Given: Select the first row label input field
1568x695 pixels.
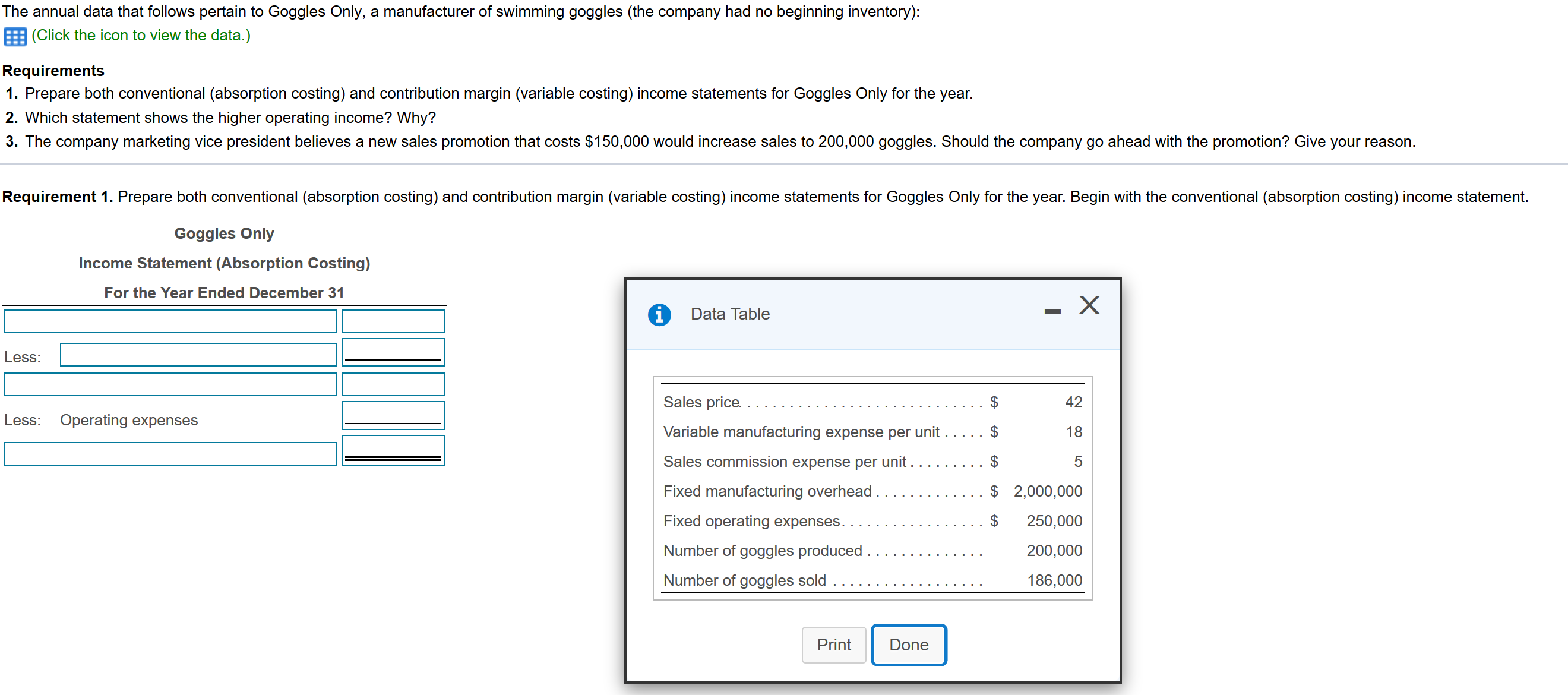Looking at the screenshot, I should point(170,321).
